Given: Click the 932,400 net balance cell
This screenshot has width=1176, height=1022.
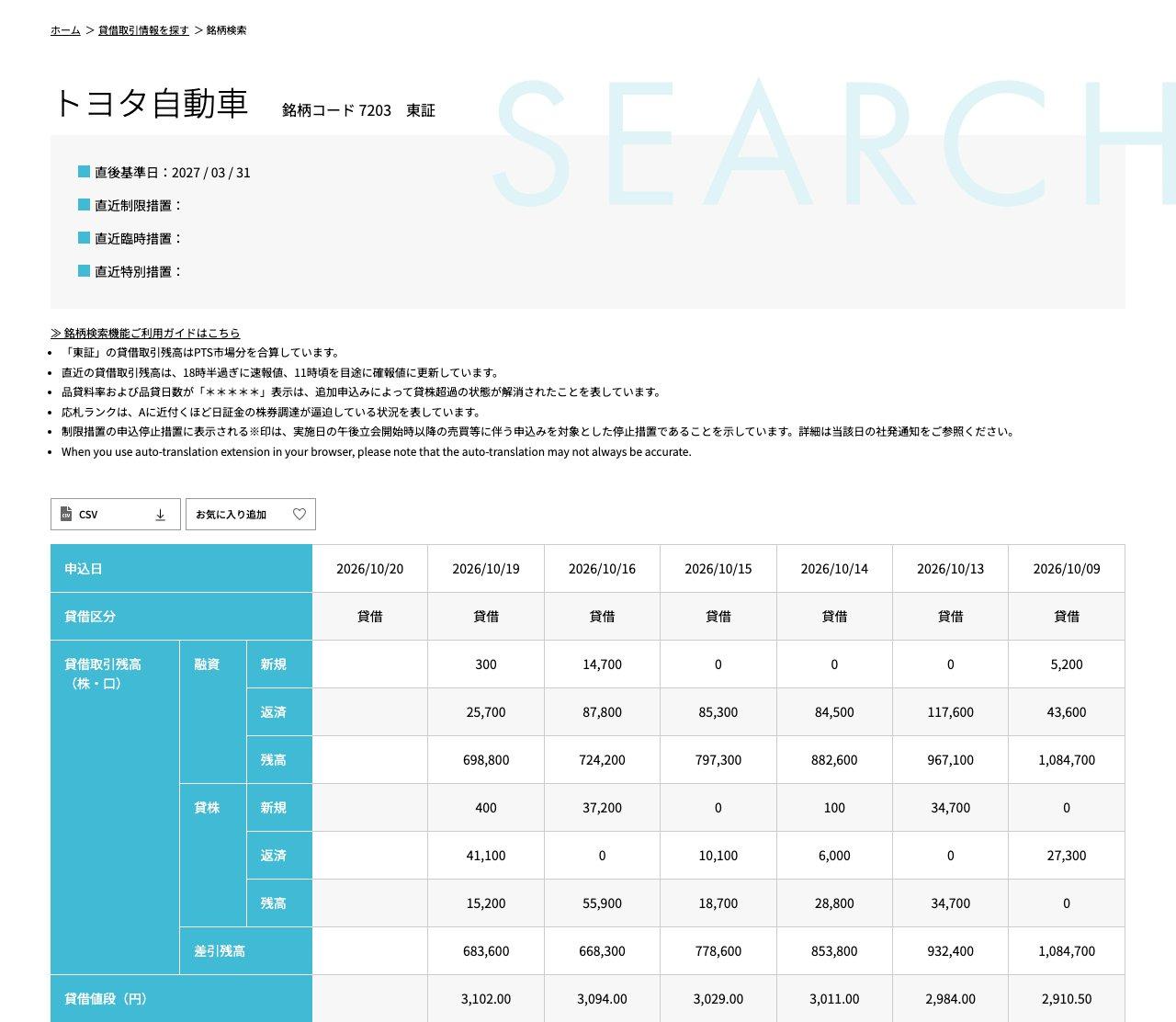Looking at the screenshot, I should [950, 951].
